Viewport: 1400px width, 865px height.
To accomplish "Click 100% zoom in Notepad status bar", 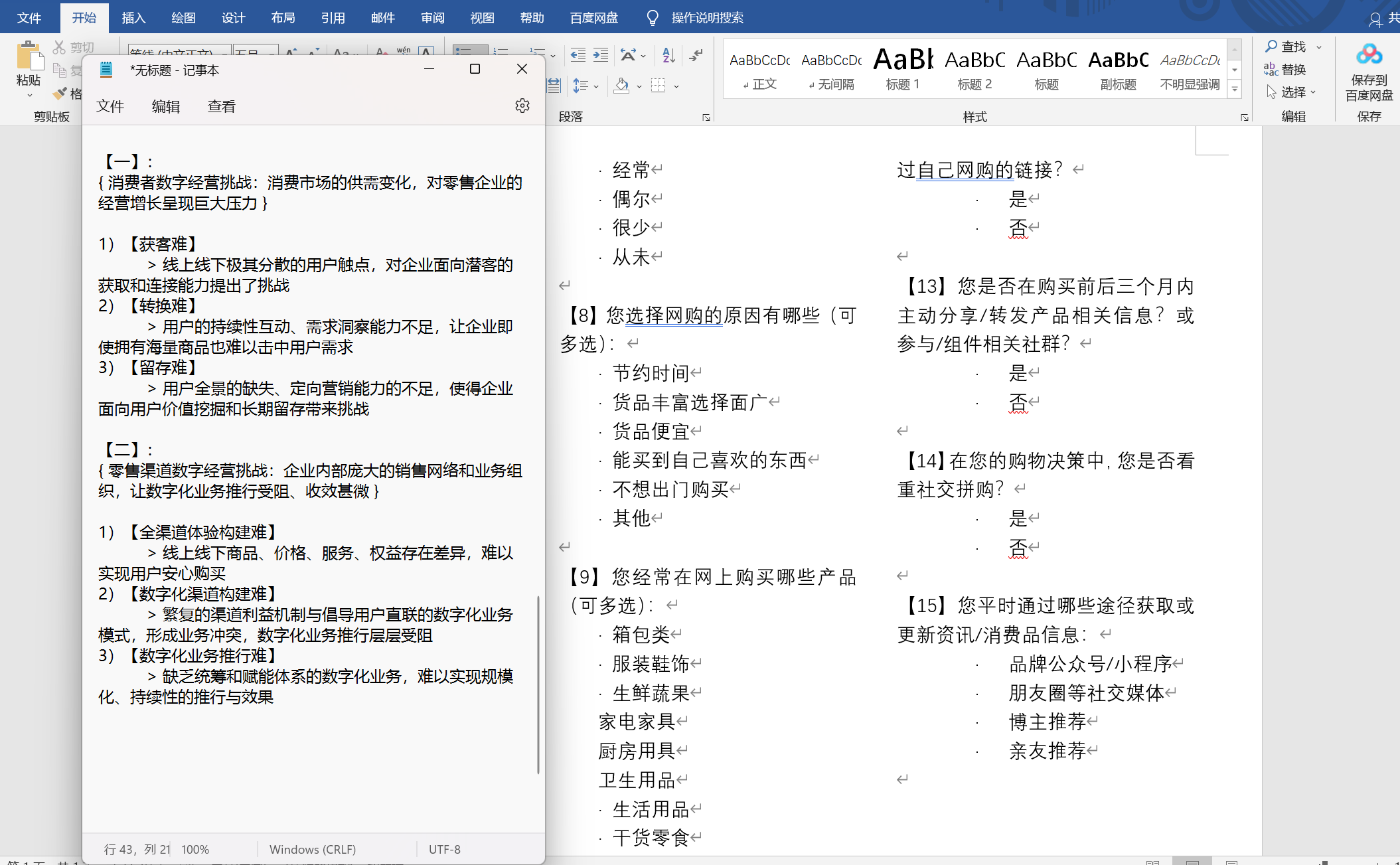I will [x=195, y=849].
